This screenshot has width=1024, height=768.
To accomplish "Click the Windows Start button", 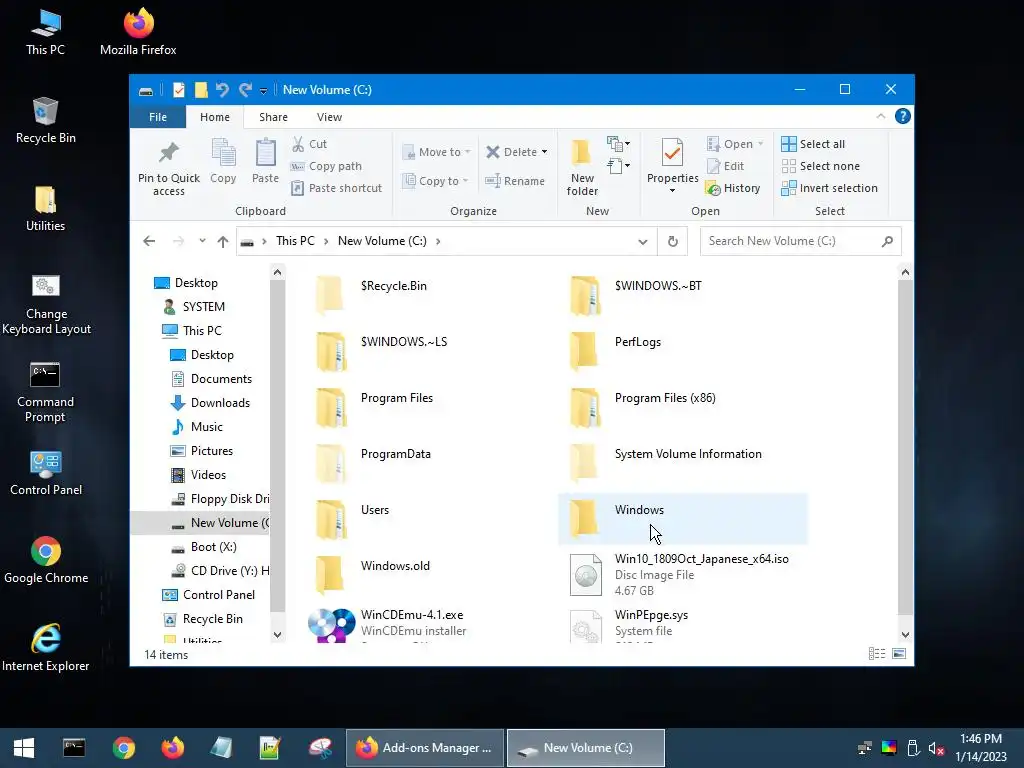I will (x=24, y=748).
